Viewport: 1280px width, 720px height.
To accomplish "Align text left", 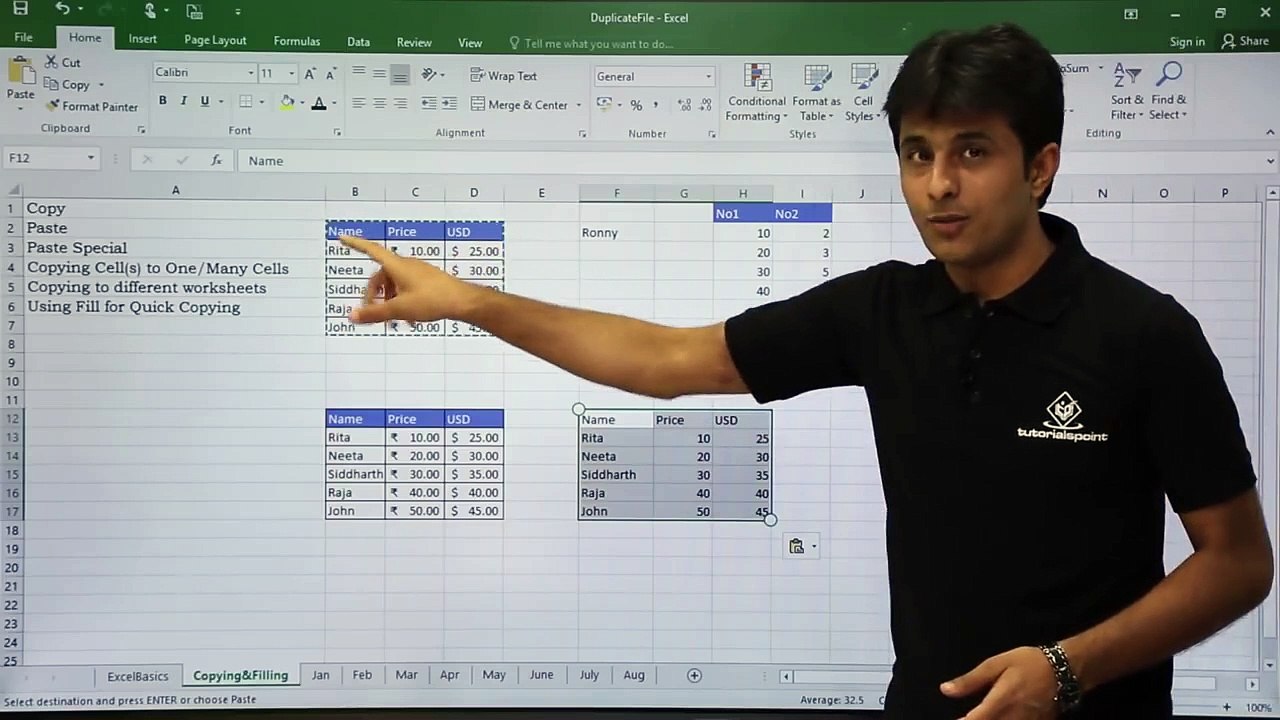I will click(x=358, y=103).
